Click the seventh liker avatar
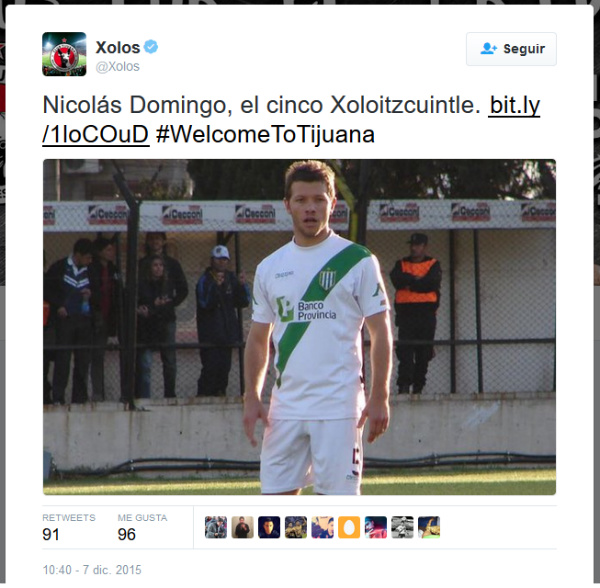The width and height of the screenshot is (600, 588). coord(375,527)
